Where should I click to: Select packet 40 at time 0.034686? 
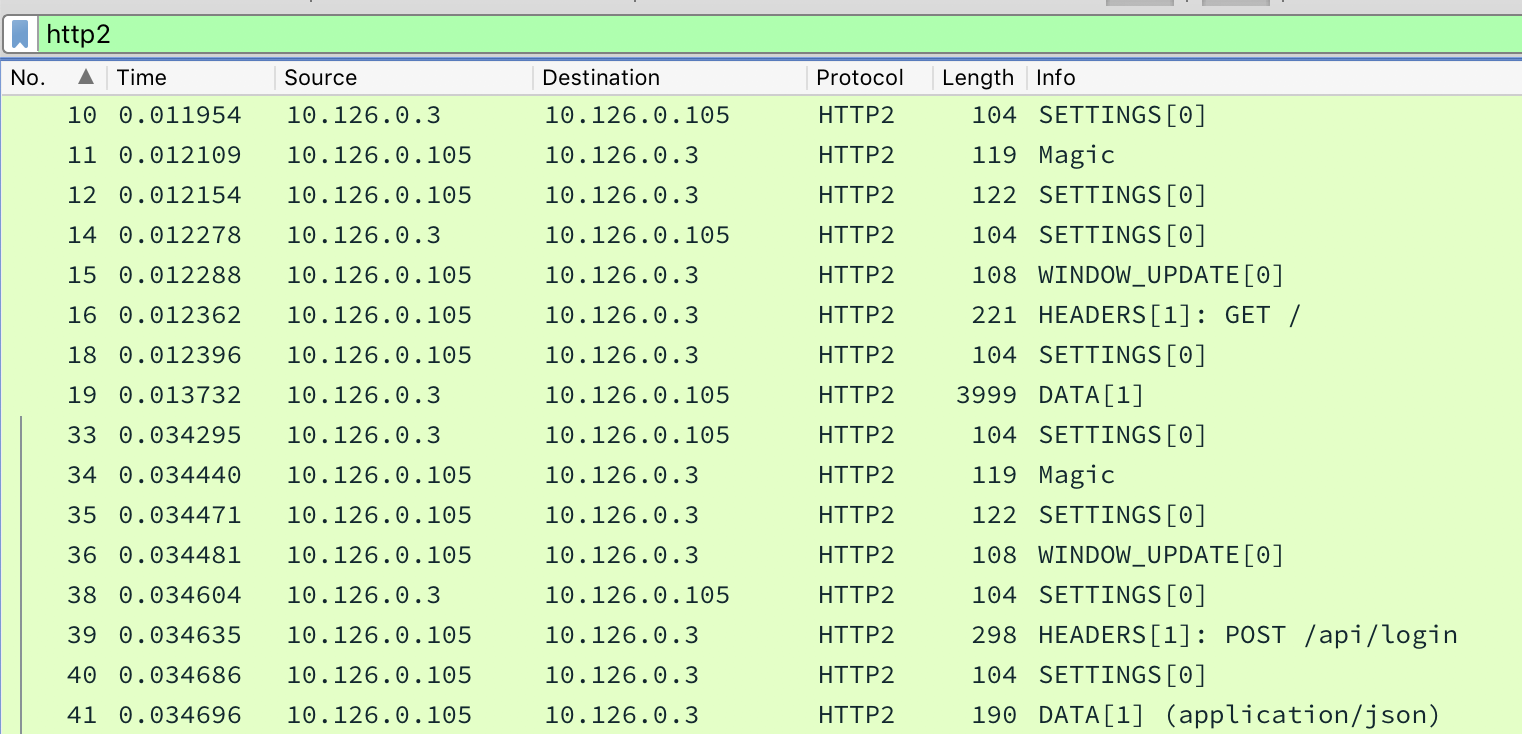tap(761, 675)
